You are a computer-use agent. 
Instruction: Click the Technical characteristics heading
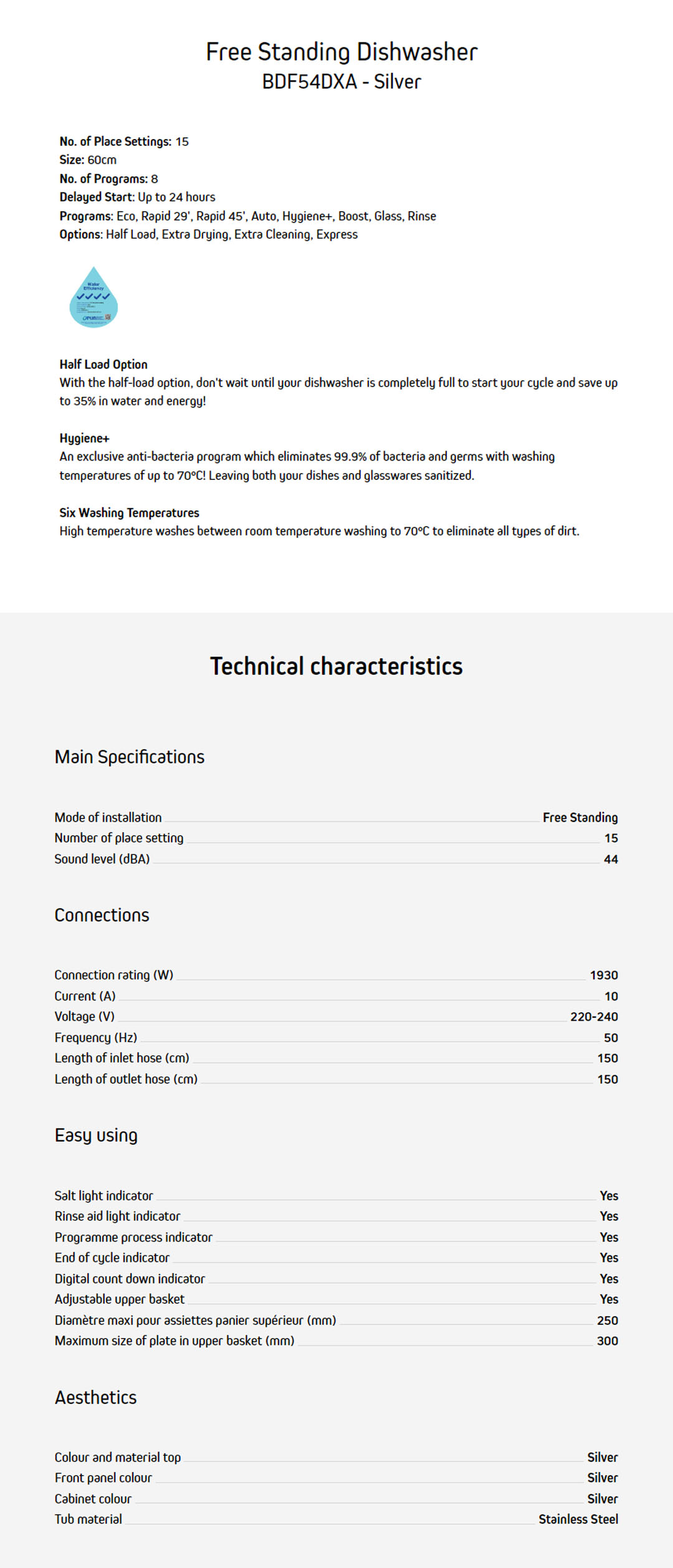click(336, 666)
